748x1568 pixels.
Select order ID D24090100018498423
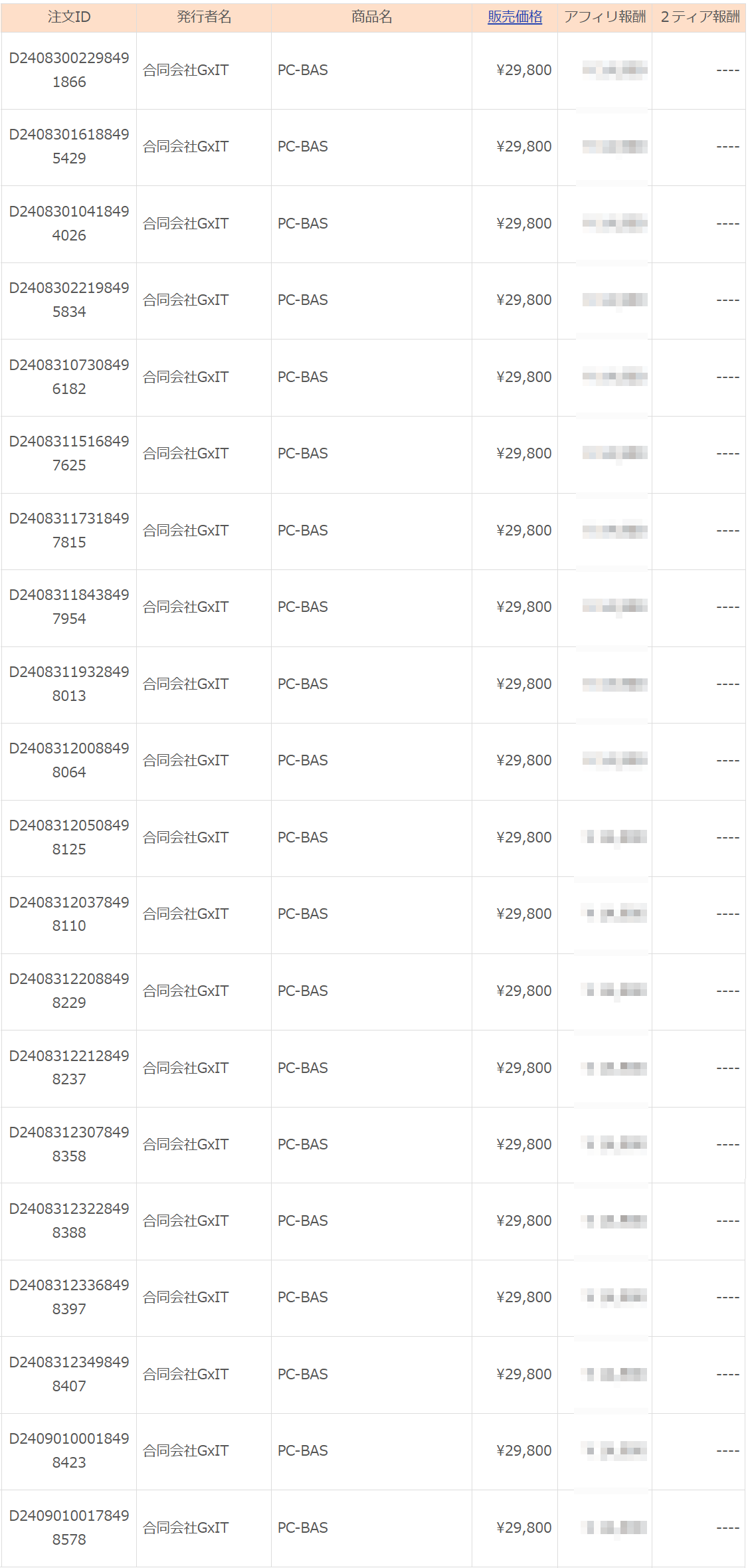[69, 1450]
